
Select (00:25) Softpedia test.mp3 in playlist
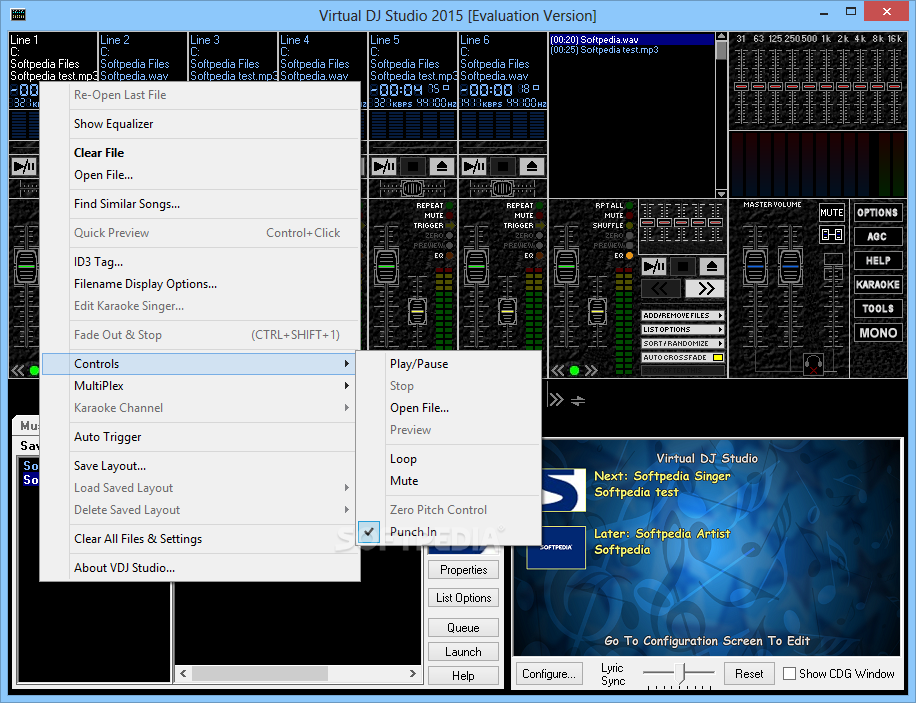tap(604, 50)
